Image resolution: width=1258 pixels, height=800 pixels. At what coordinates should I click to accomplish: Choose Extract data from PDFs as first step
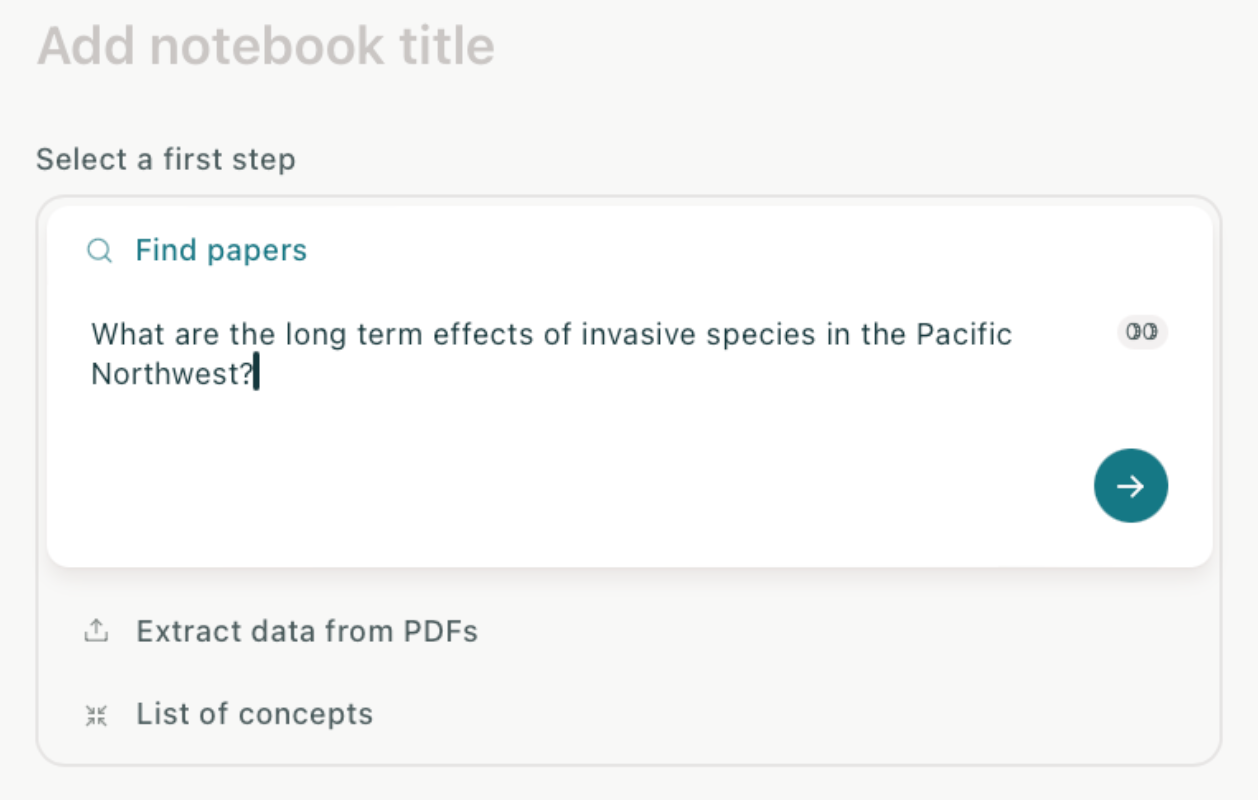(306, 631)
